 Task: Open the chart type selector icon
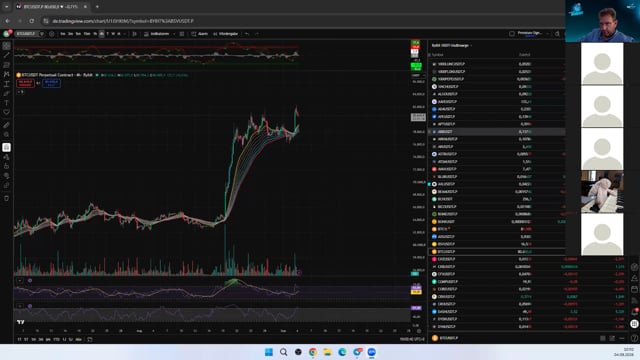(135, 34)
